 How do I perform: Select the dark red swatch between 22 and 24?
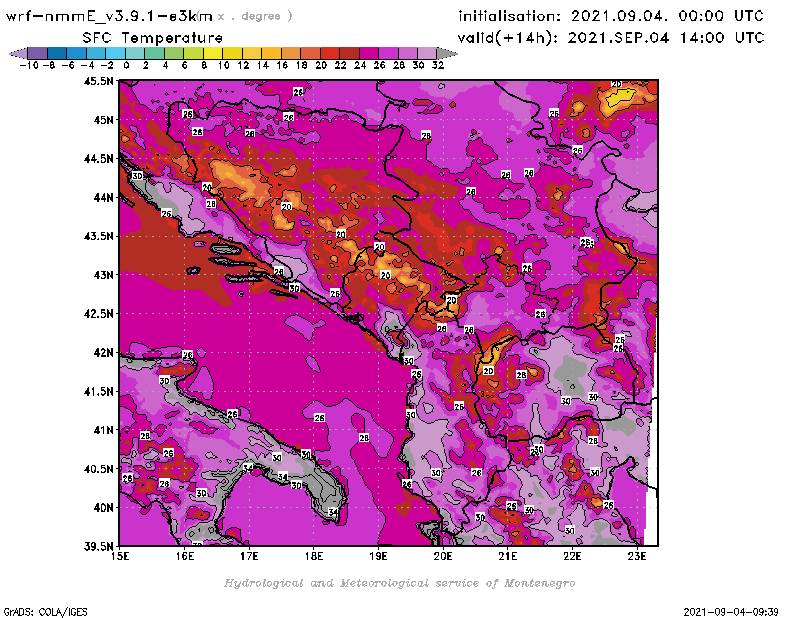point(349,53)
